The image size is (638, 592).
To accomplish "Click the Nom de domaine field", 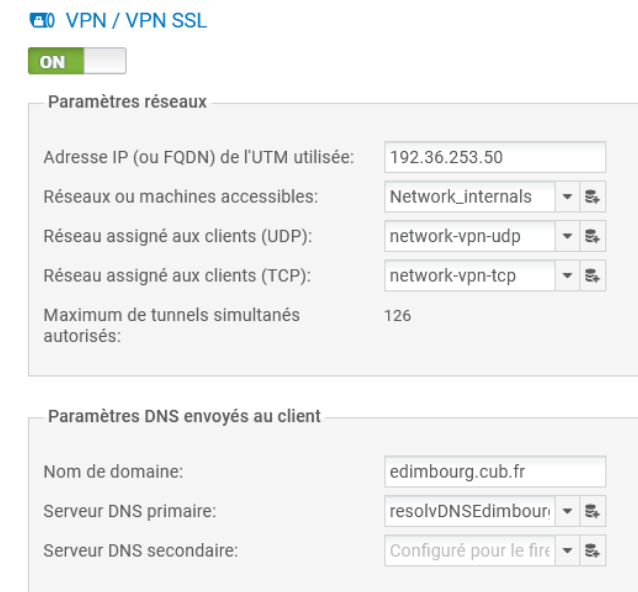I will click(x=495, y=468).
